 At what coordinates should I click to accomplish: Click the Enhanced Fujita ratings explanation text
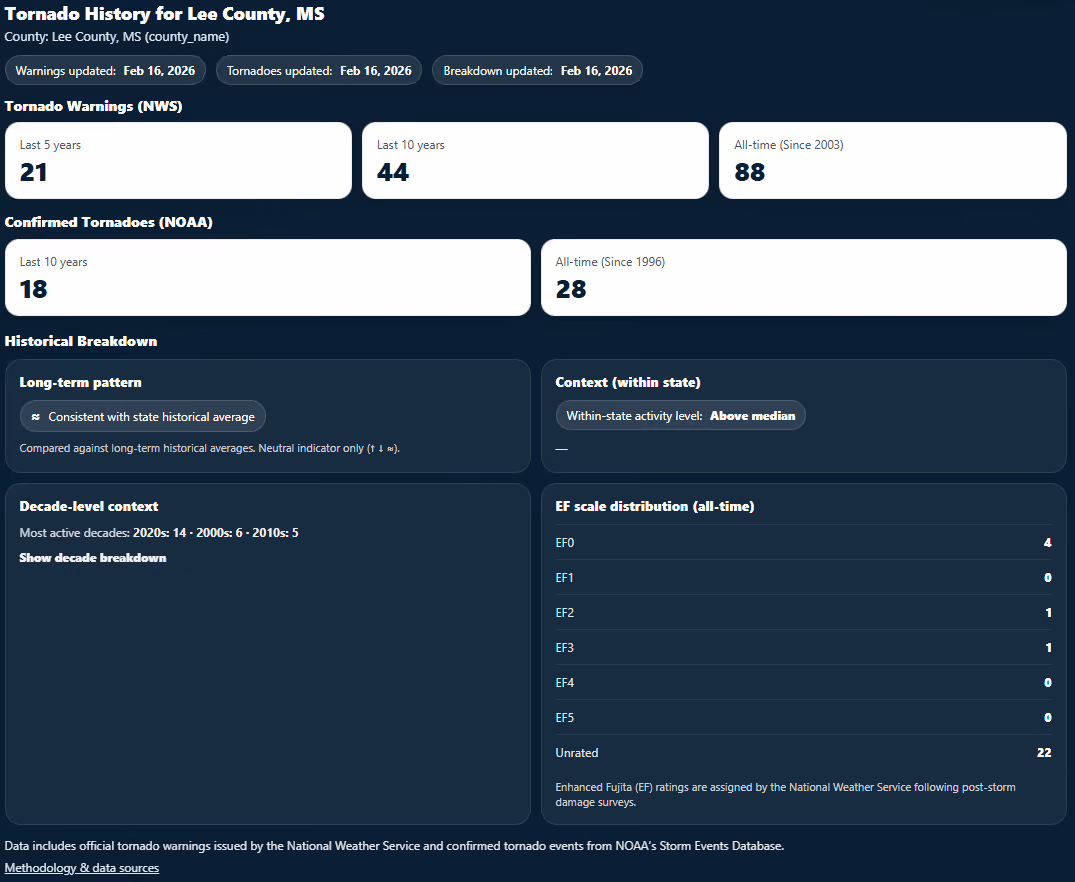785,794
